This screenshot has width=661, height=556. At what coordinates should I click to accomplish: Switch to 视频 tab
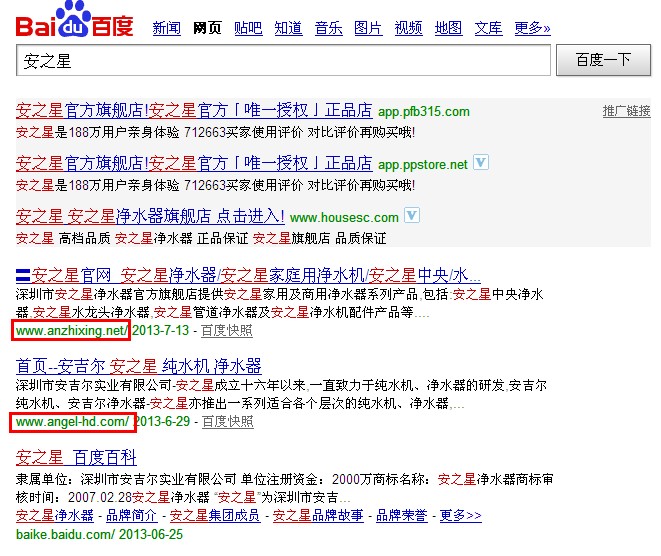pyautogui.click(x=408, y=28)
